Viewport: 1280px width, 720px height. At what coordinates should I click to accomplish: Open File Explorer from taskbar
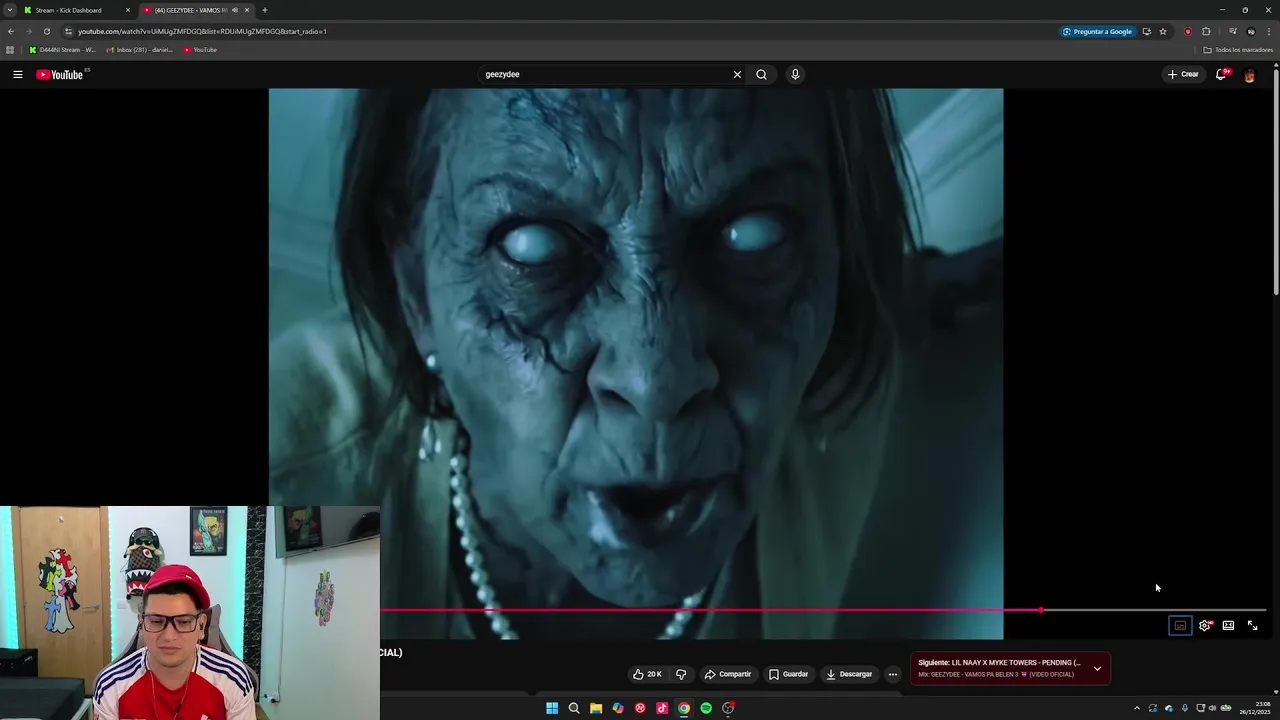[596, 708]
